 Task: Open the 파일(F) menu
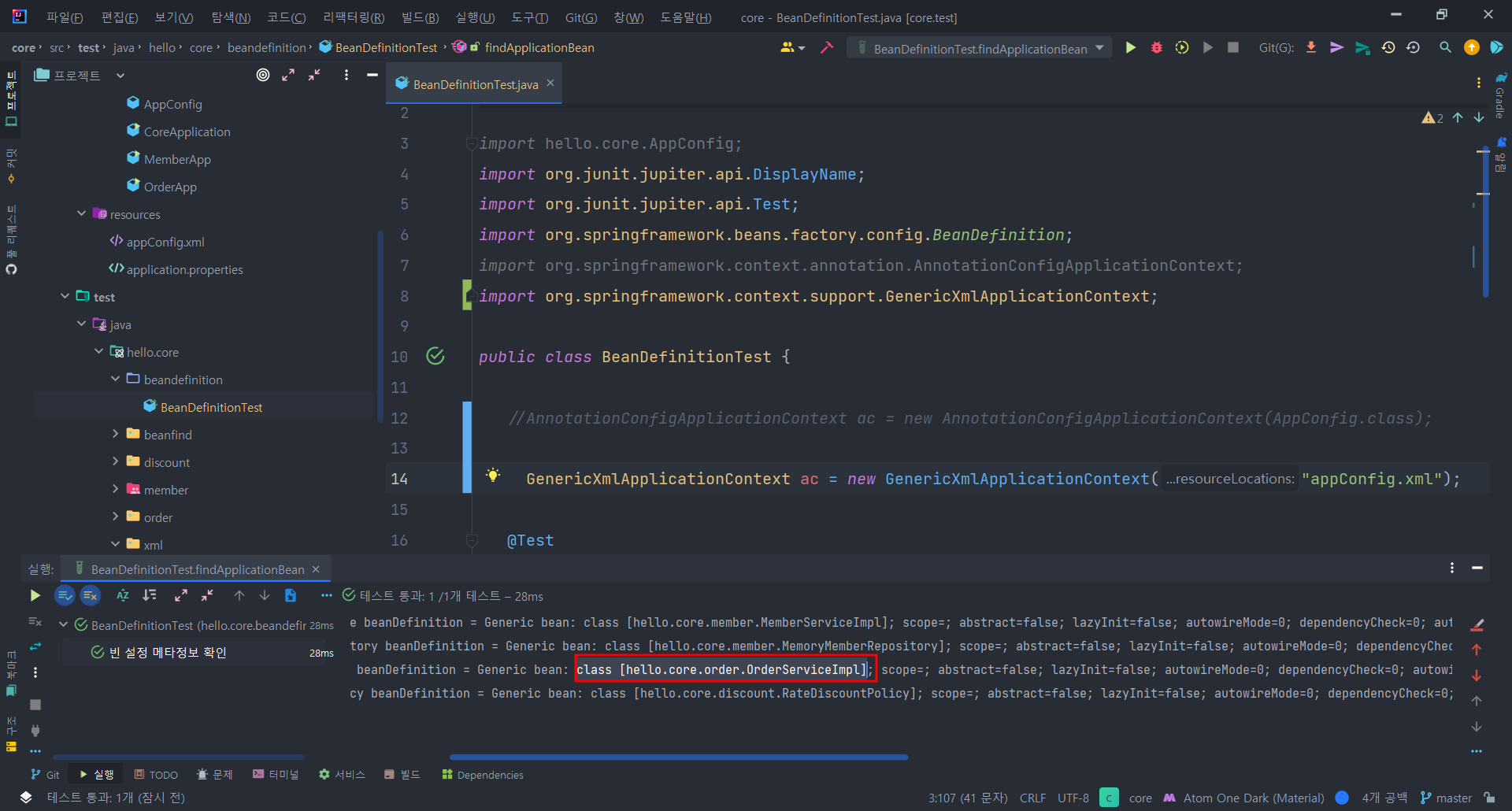coord(65,17)
